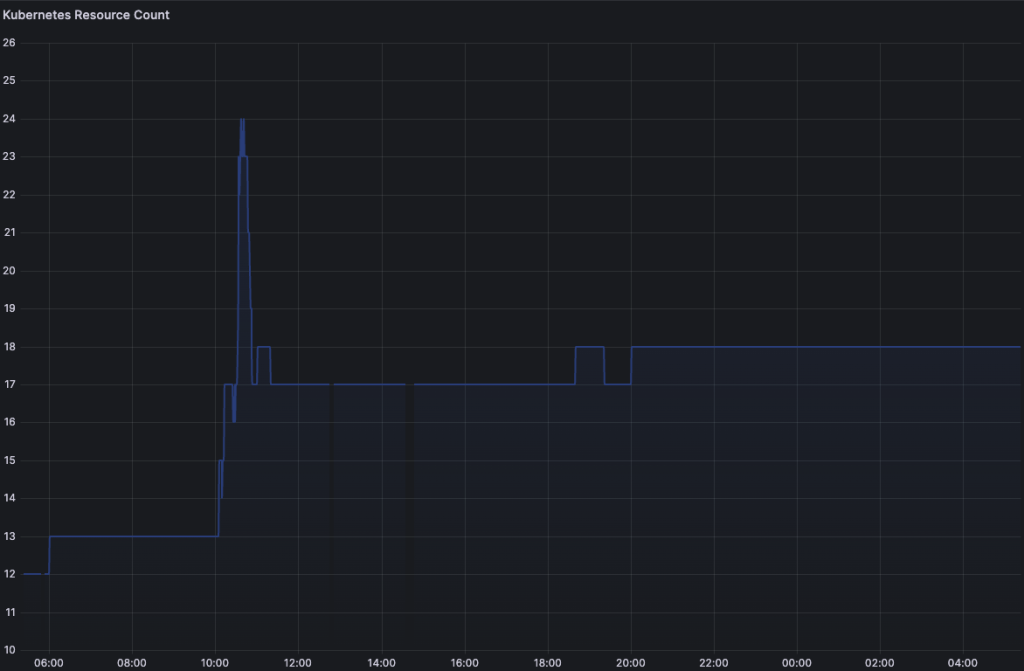The width and height of the screenshot is (1024, 671).
Task: Click the line at 18 above 22:00
Action: (x=713, y=347)
